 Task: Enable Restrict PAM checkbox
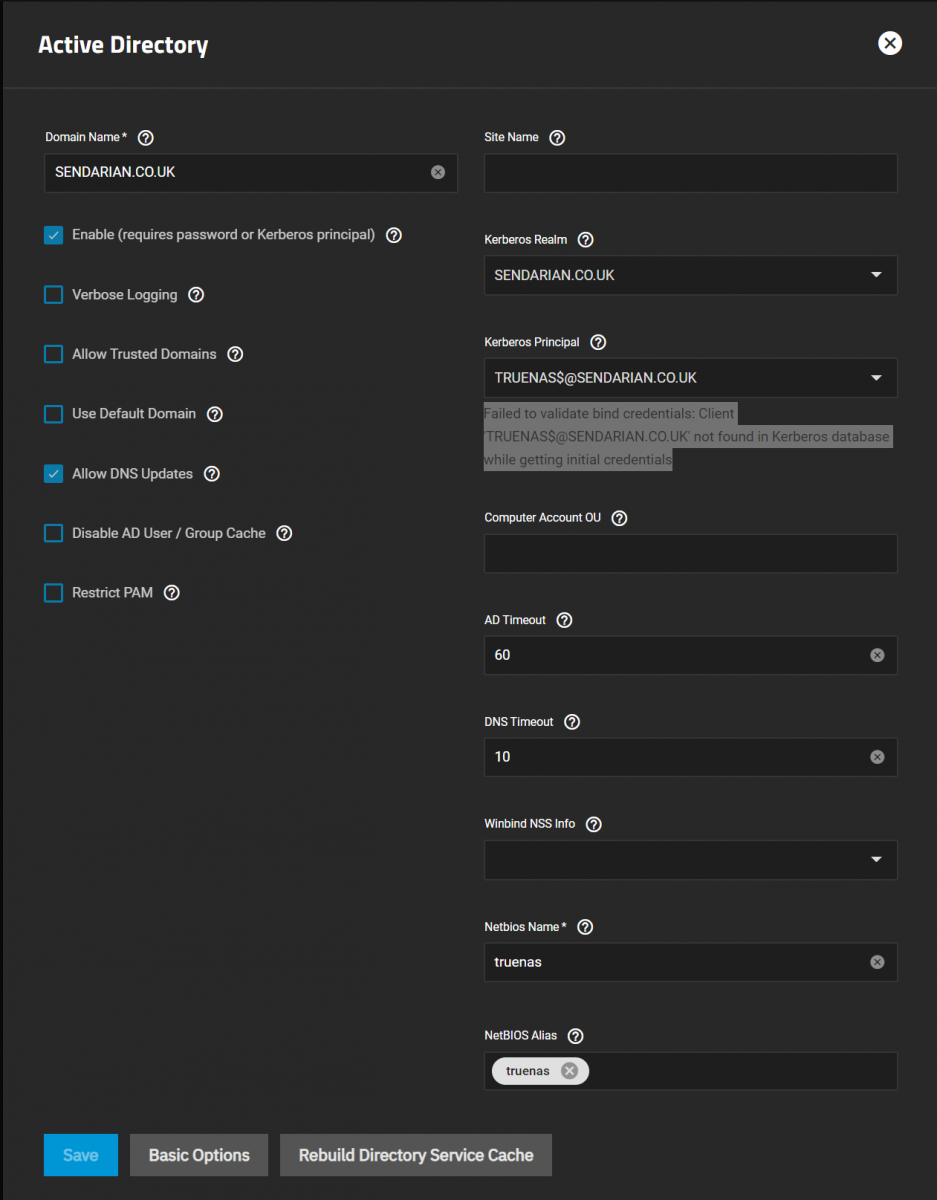54,593
